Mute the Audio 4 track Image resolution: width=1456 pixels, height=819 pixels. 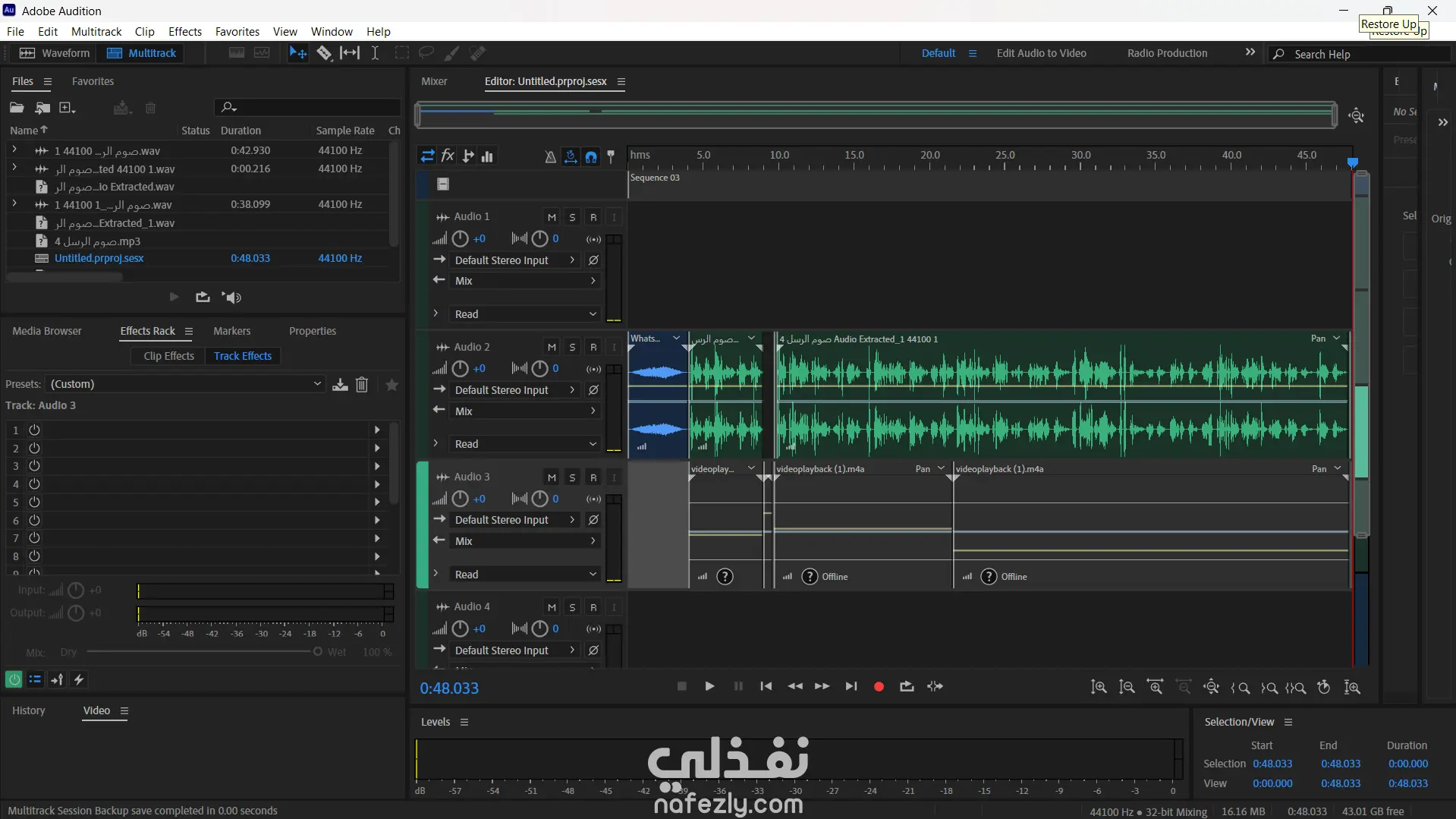(x=552, y=607)
